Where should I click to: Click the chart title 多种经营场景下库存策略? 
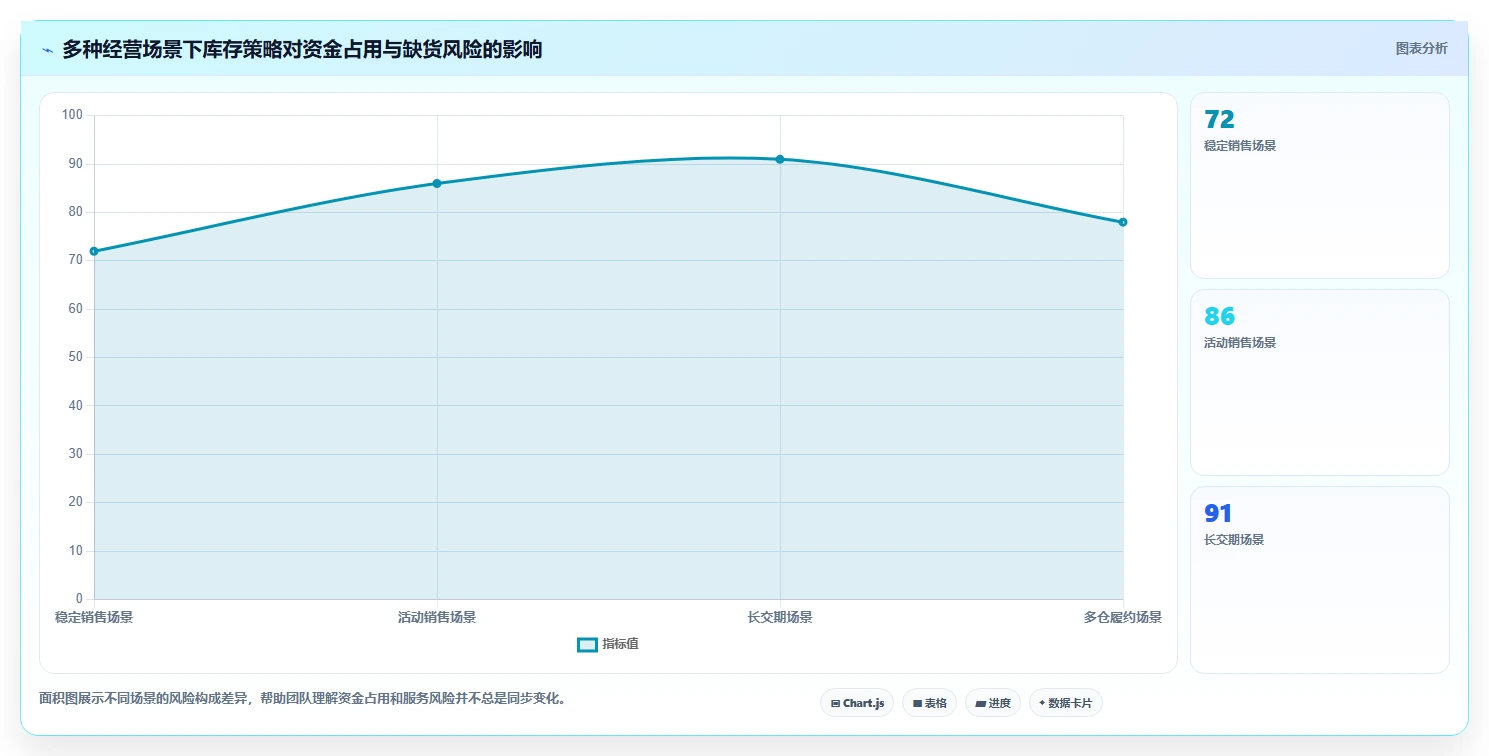tap(302, 49)
